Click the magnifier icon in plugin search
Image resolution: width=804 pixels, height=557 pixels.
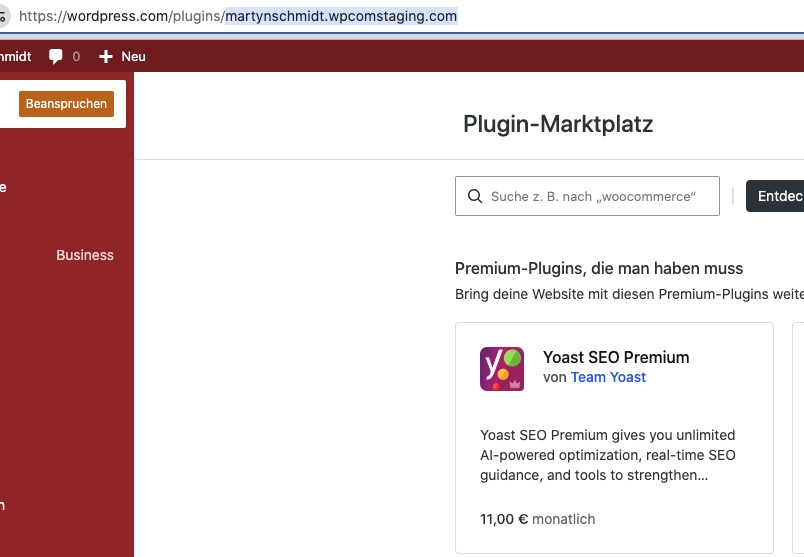pyautogui.click(x=474, y=196)
